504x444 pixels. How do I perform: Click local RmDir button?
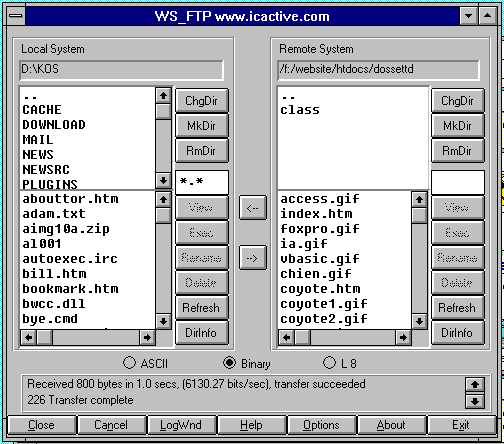[x=202, y=151]
